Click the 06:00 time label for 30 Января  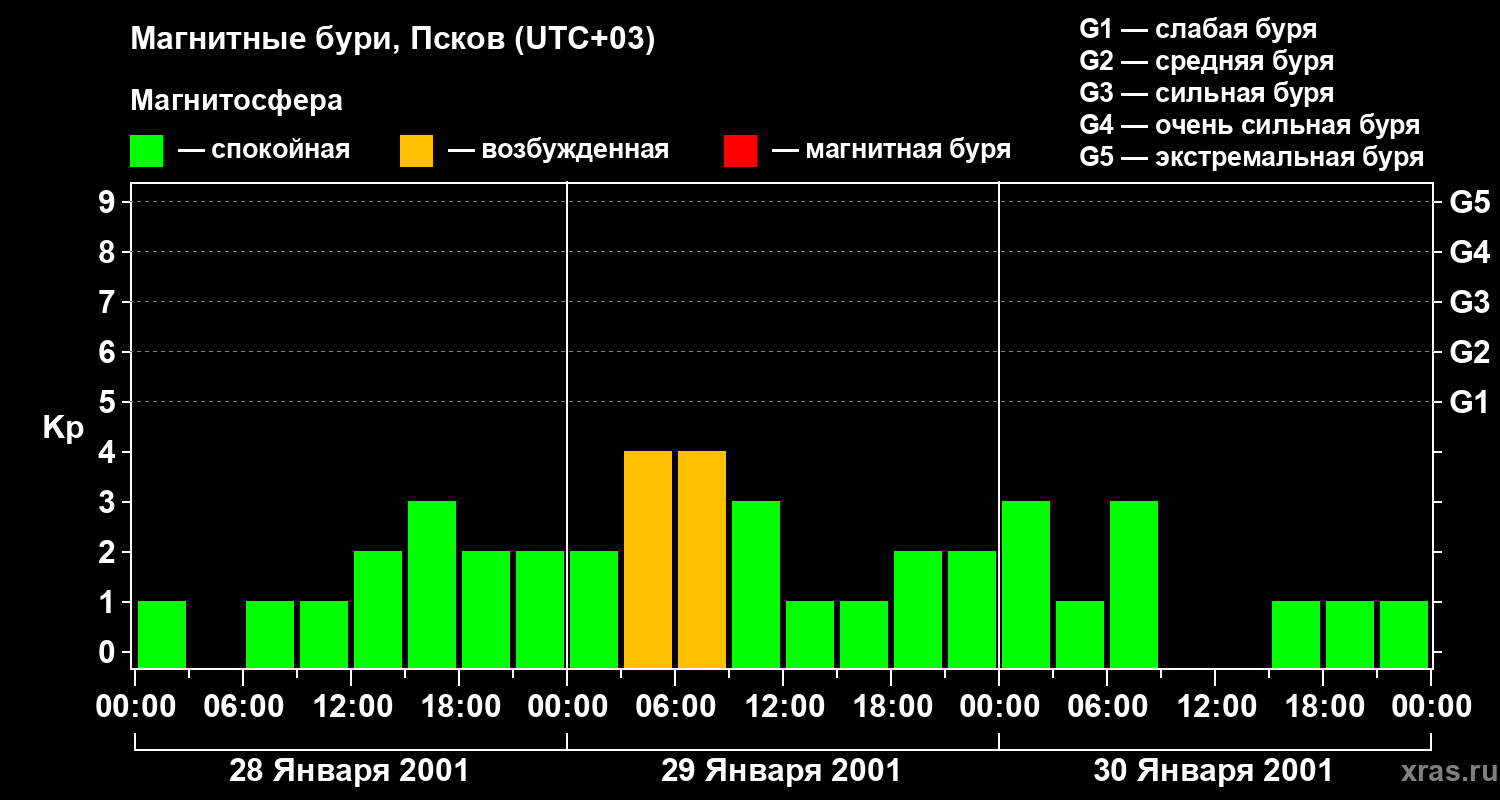coord(1106,707)
